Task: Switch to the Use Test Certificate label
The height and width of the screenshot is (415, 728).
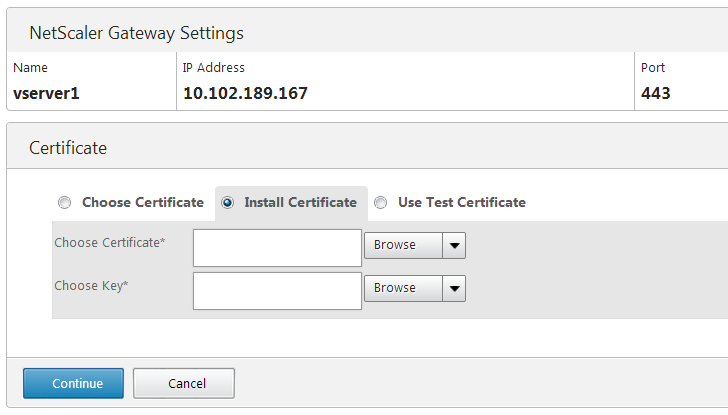Action: point(461,203)
